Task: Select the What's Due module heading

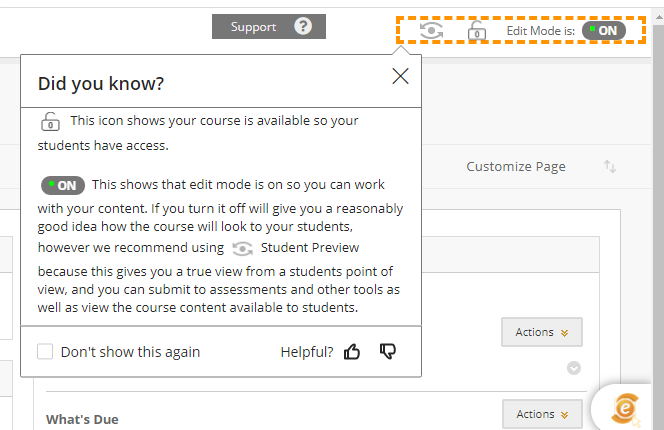Action: [82, 419]
